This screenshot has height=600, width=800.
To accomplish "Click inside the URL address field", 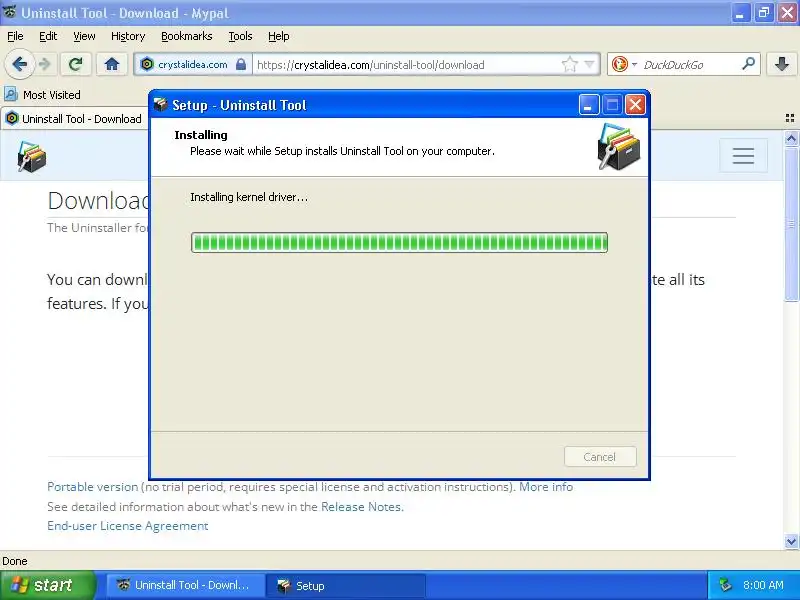I will [406, 65].
